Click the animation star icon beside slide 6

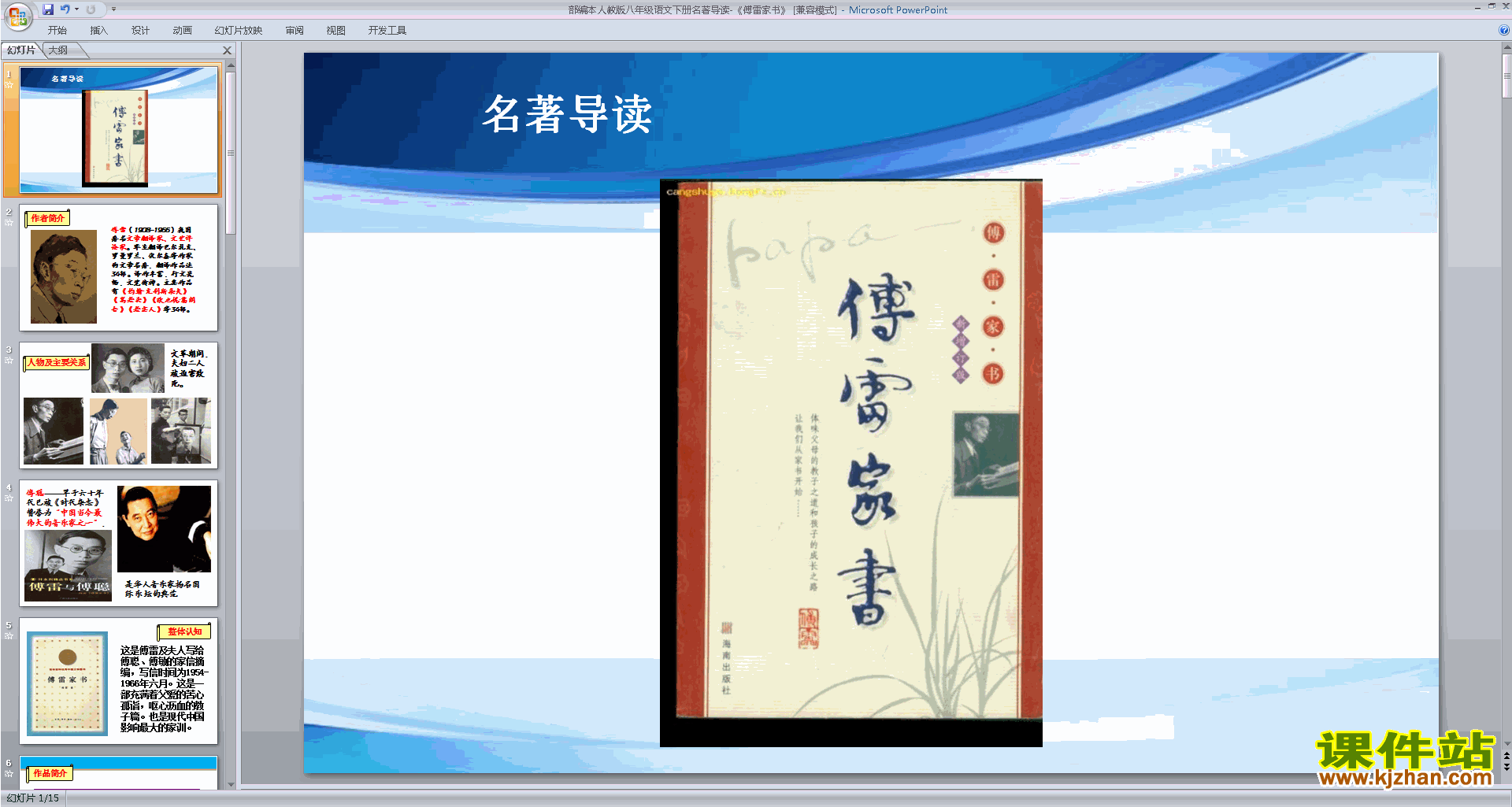pos(9,773)
